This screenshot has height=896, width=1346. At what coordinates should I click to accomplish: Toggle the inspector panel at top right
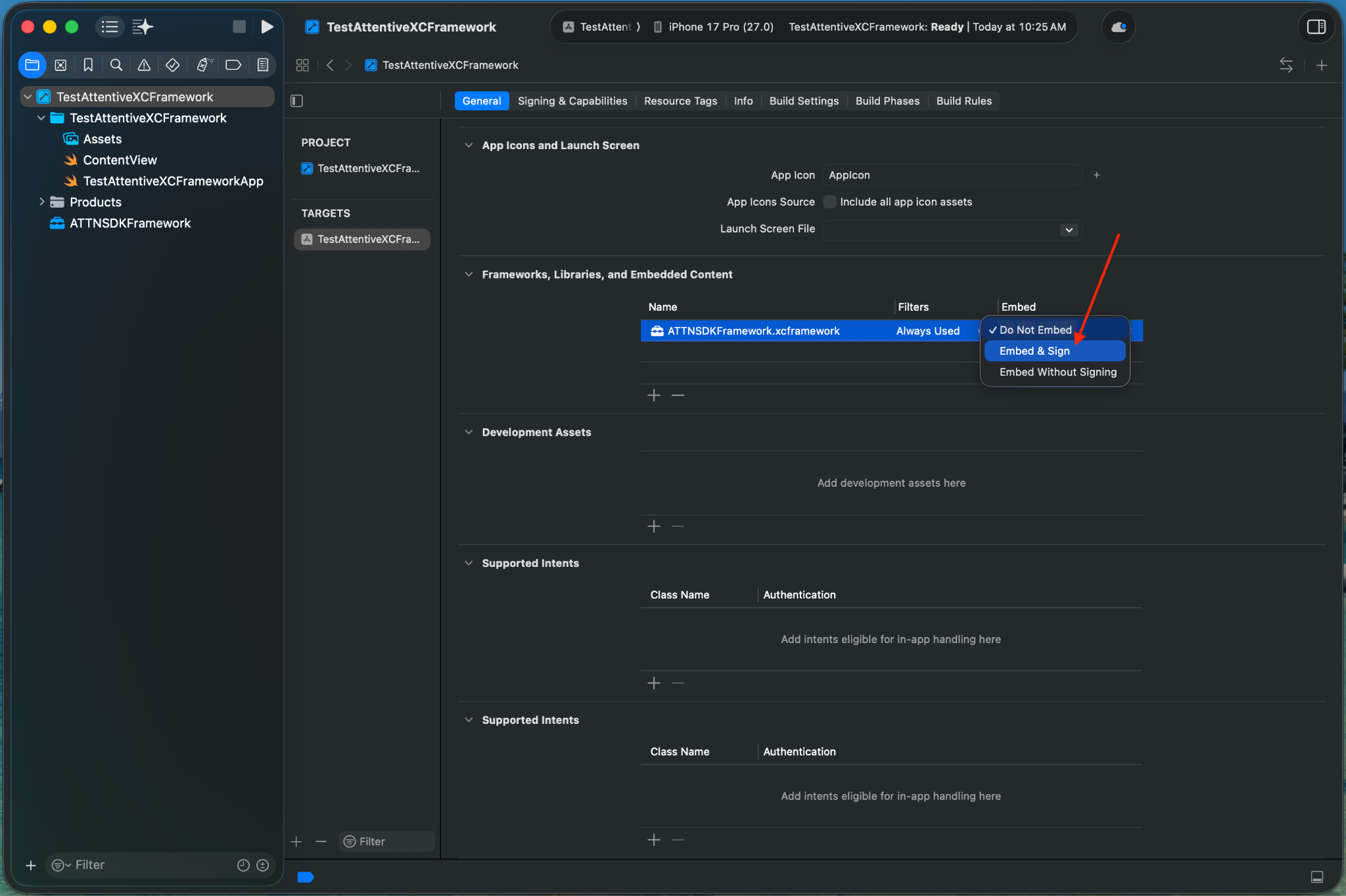(1316, 27)
